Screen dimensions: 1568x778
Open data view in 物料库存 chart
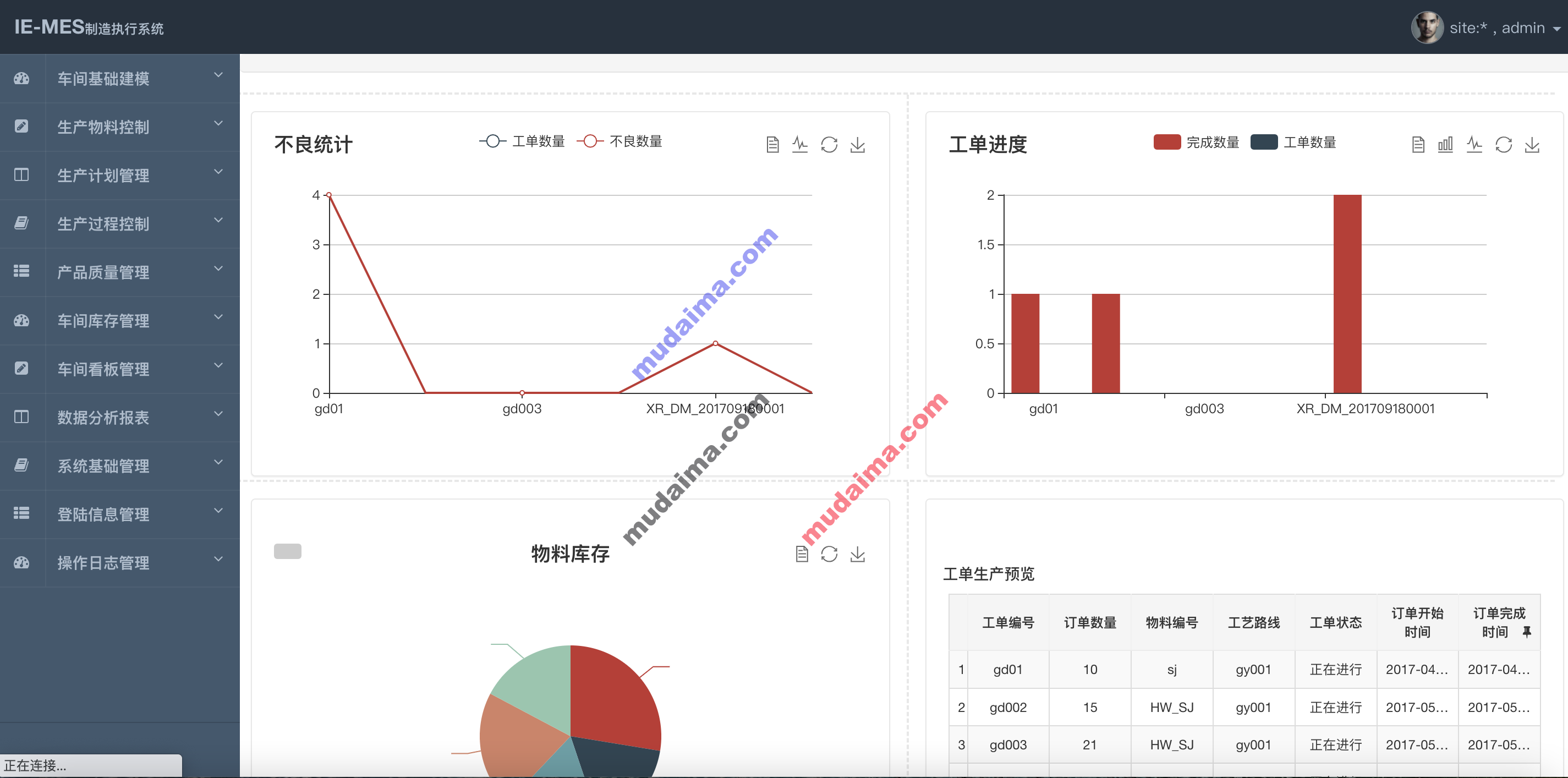(802, 554)
